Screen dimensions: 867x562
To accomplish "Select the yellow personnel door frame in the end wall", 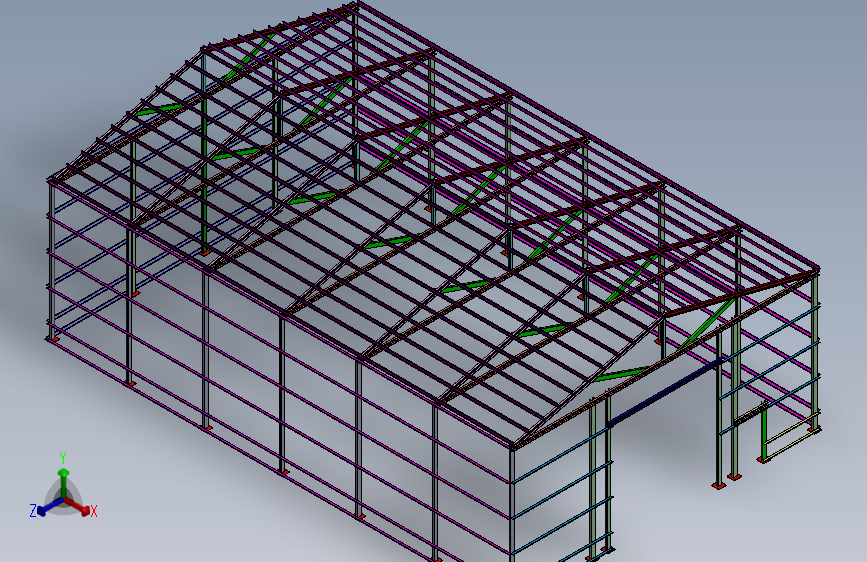I will pos(790,433).
